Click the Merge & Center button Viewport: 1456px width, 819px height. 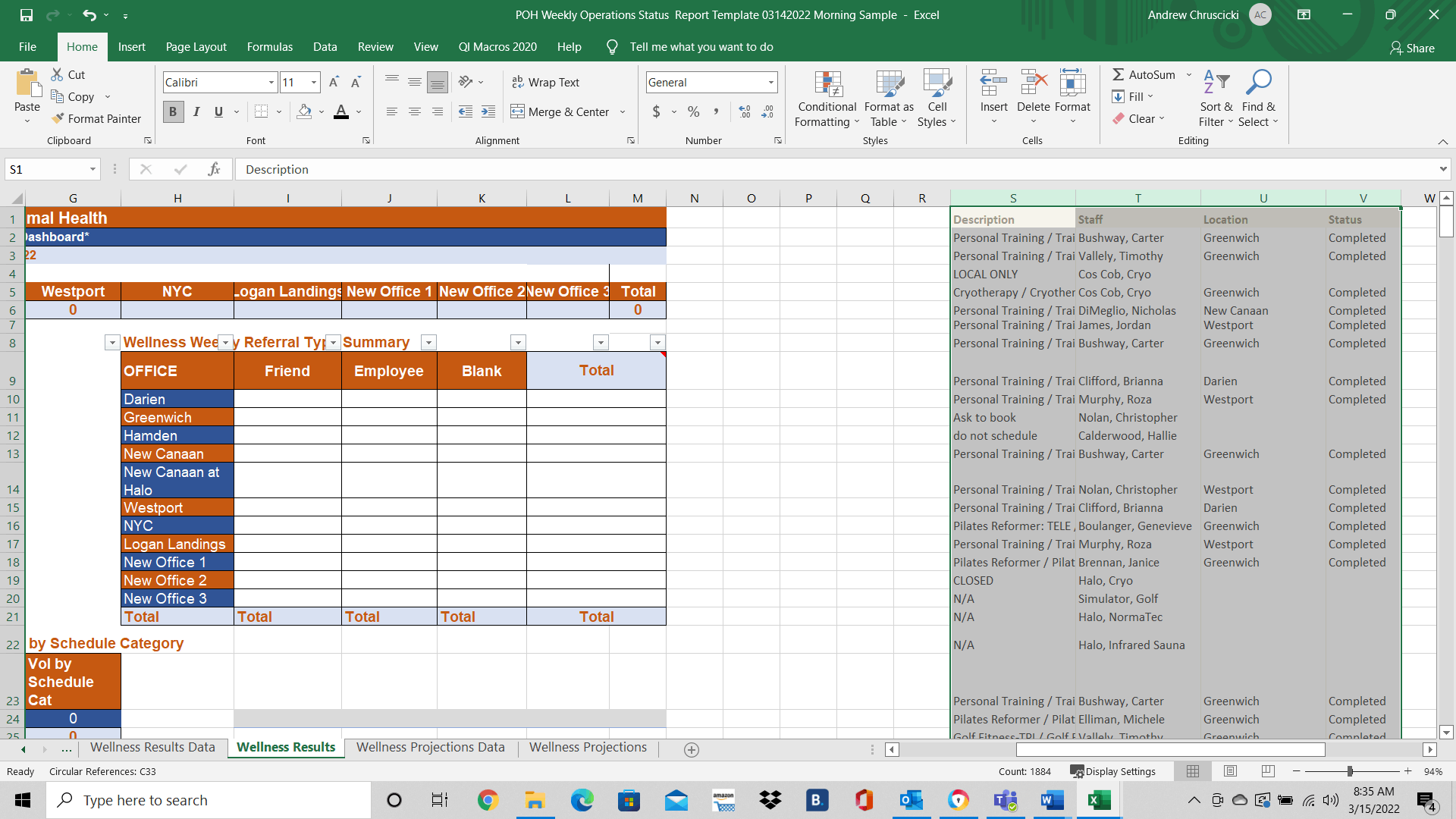(x=561, y=112)
